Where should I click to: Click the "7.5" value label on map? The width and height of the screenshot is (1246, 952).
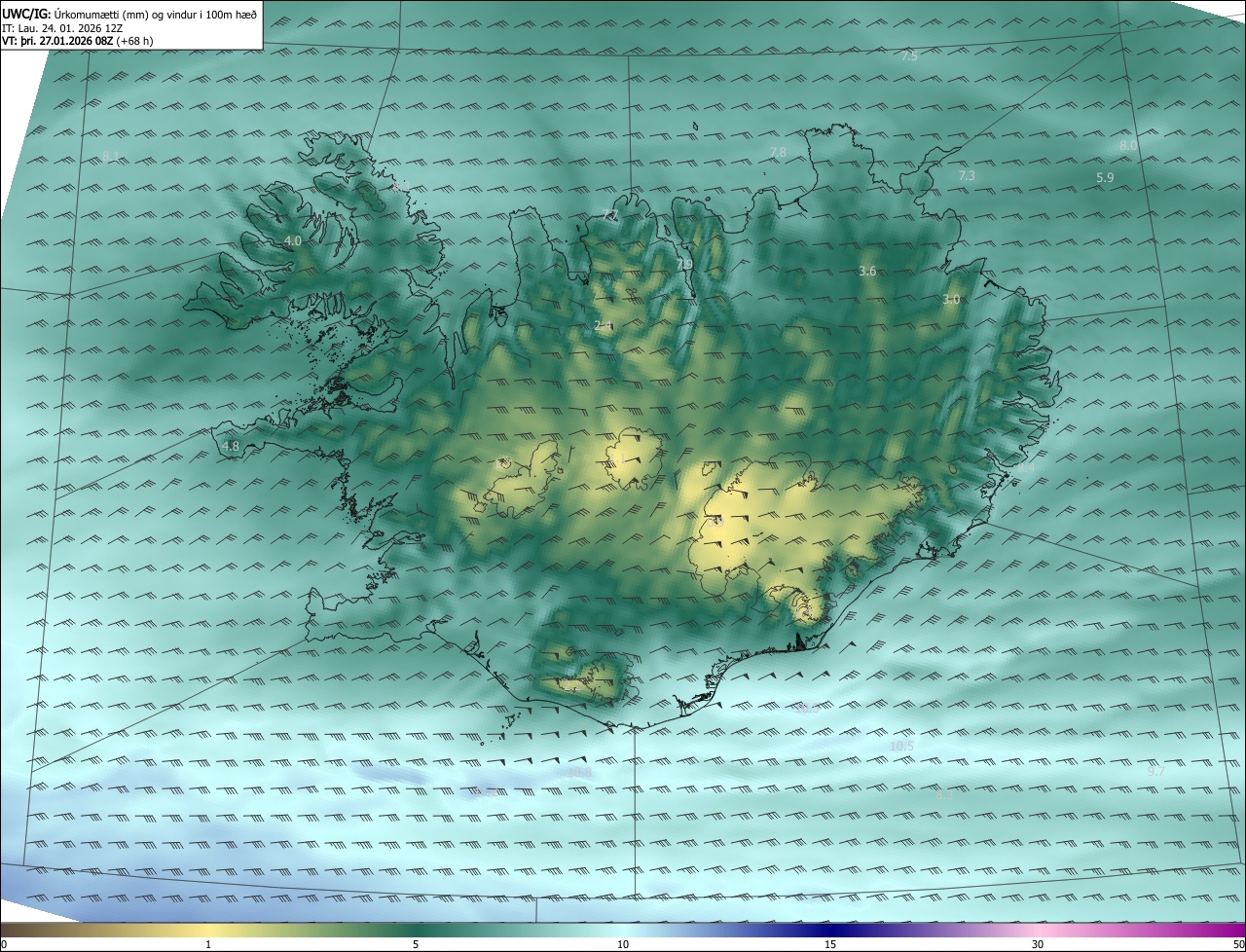click(909, 56)
